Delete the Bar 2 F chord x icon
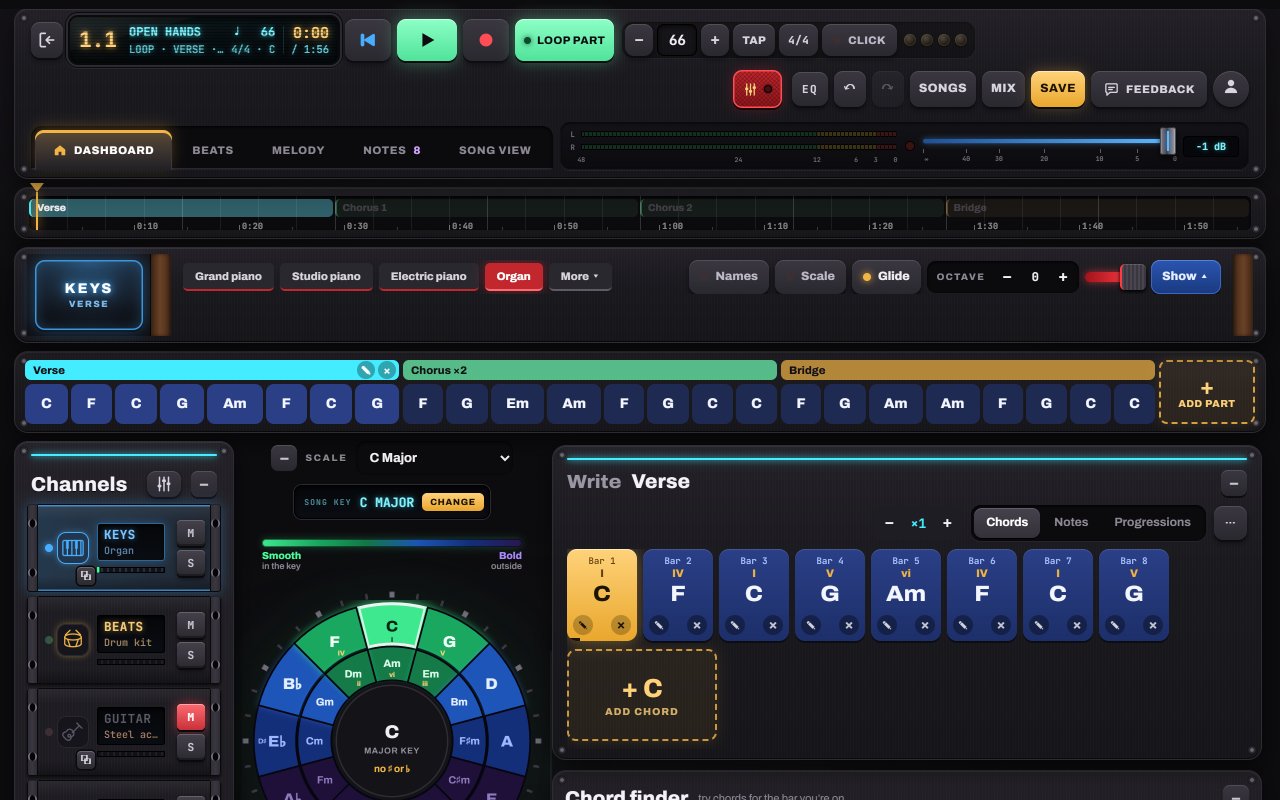 coord(696,625)
